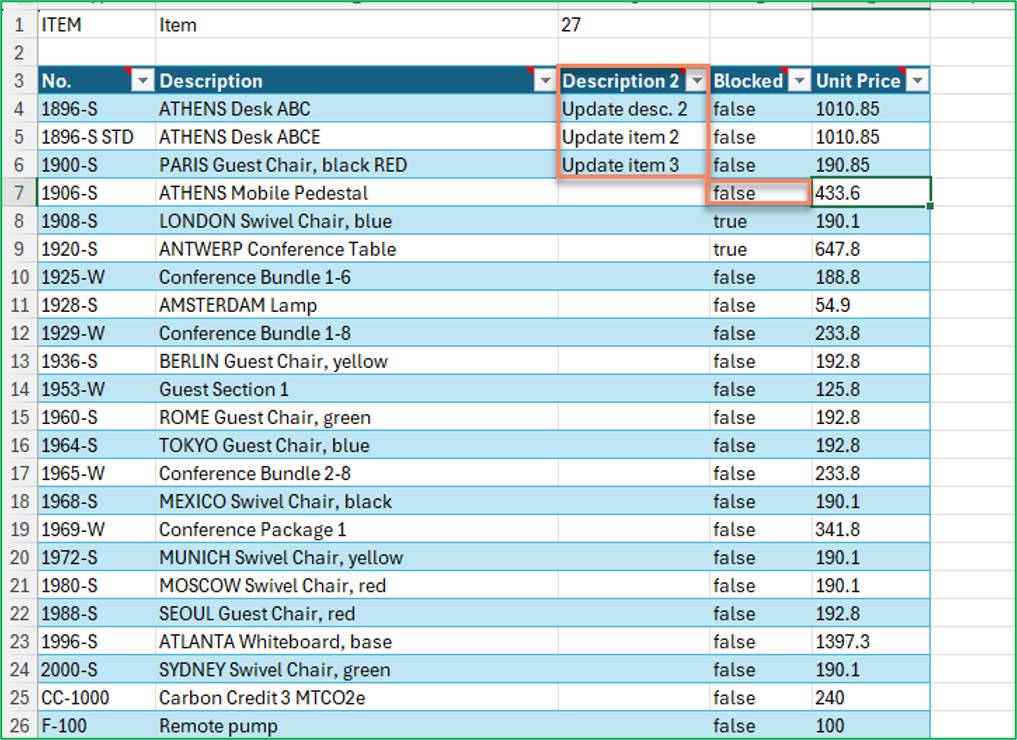Open the Description 2 column filter dropdown
The image size is (1017, 740).
point(697,81)
